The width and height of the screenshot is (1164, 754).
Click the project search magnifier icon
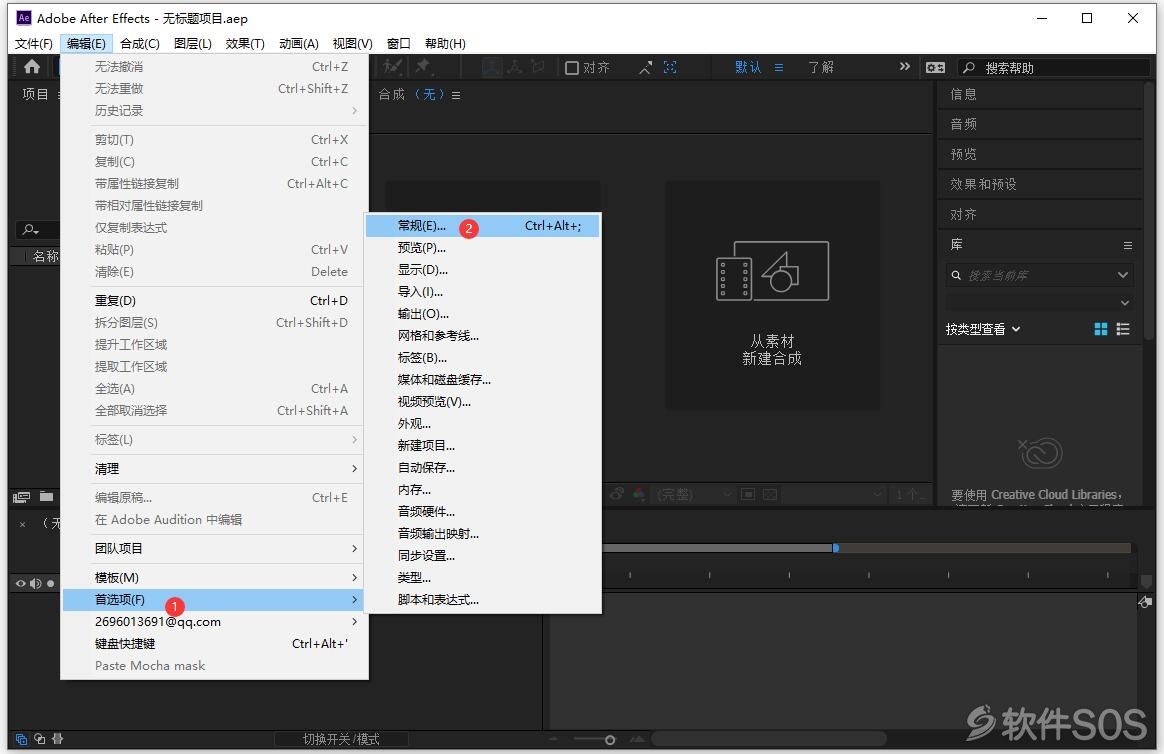coord(30,229)
